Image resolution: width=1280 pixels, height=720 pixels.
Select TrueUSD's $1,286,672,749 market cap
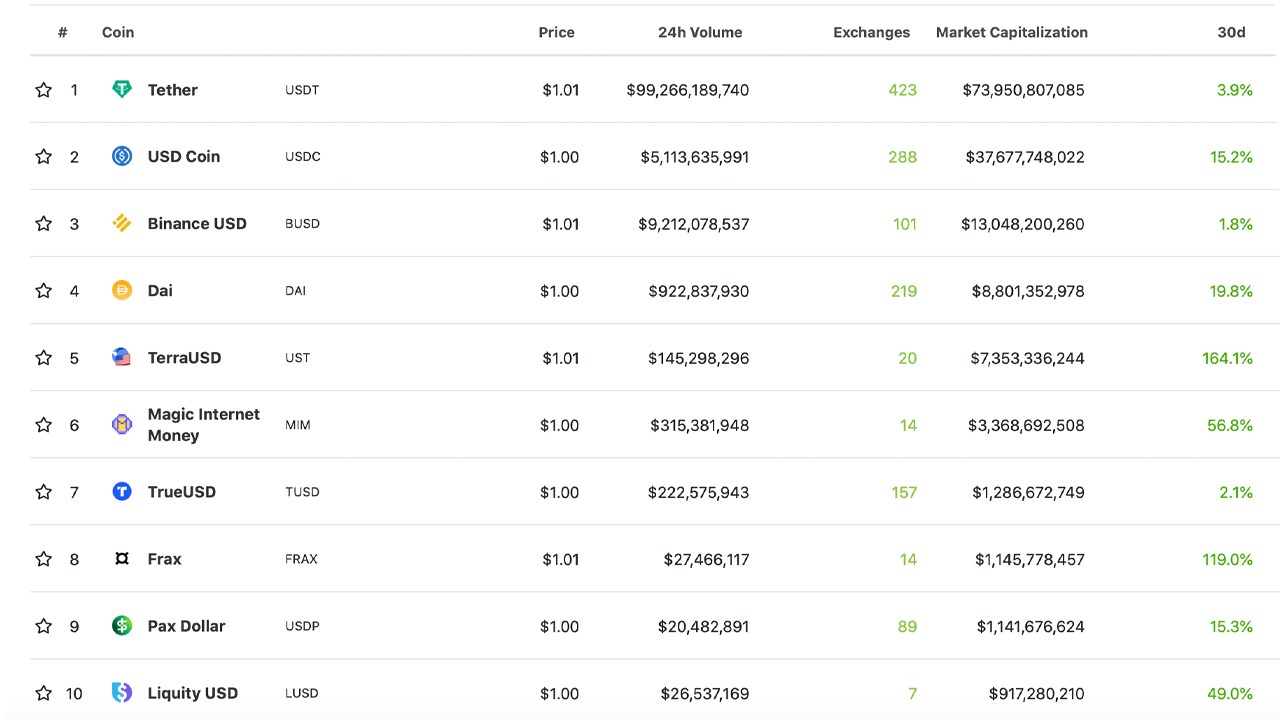point(1028,492)
